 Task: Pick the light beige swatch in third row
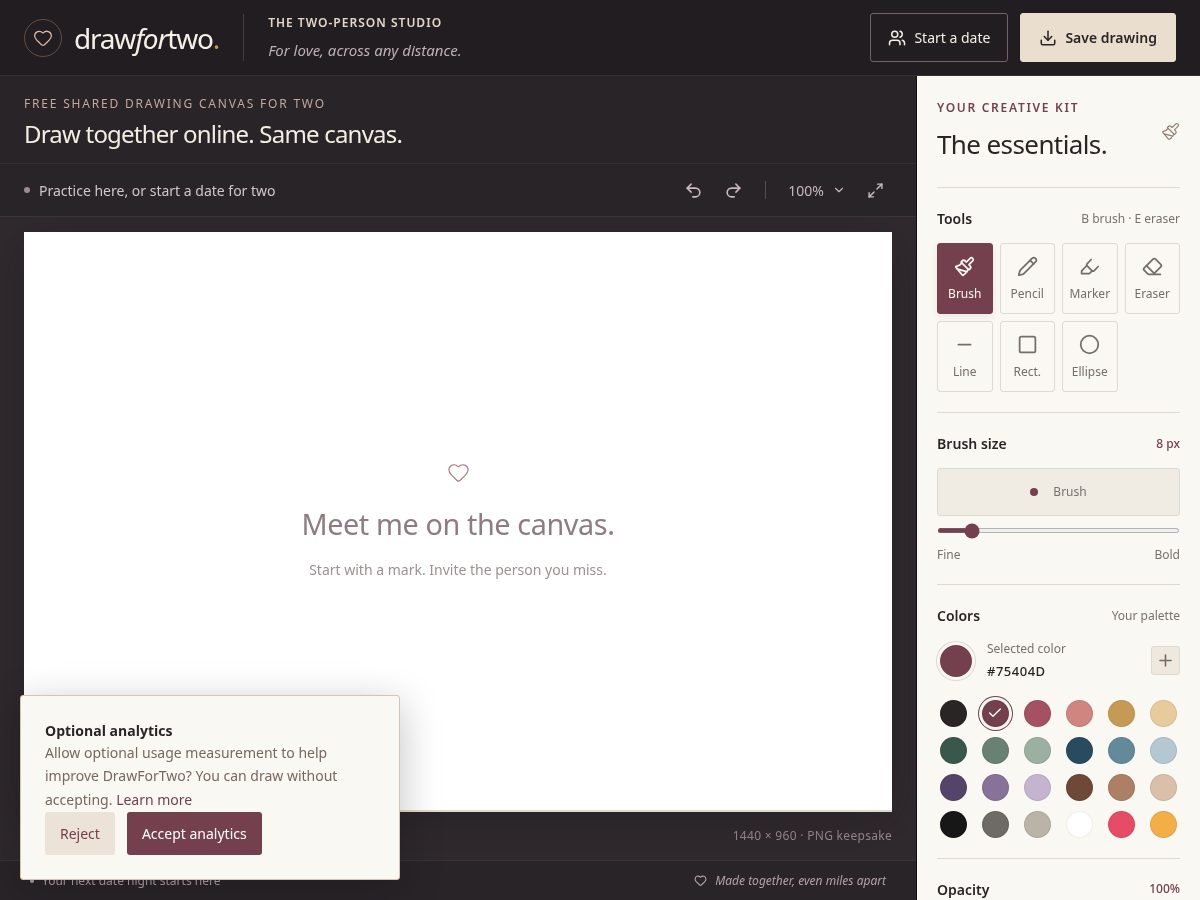1163,787
